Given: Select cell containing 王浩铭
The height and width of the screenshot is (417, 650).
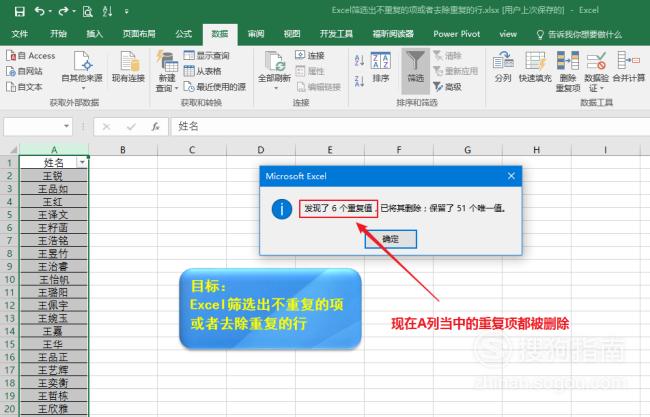Looking at the screenshot, I should pyautogui.click(x=54, y=240).
